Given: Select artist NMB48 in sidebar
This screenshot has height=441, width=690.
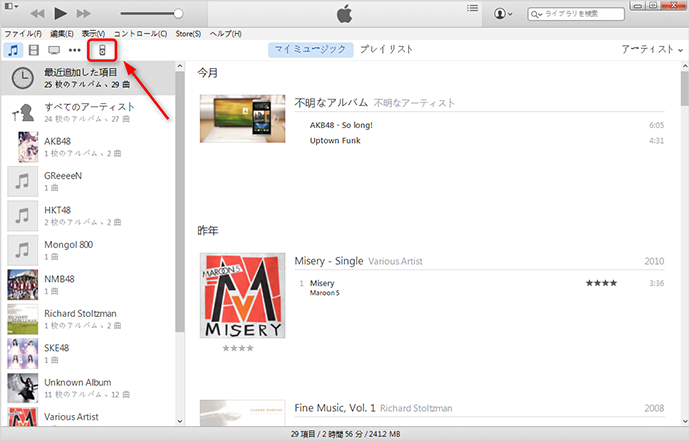Looking at the screenshot, I should click(x=88, y=284).
